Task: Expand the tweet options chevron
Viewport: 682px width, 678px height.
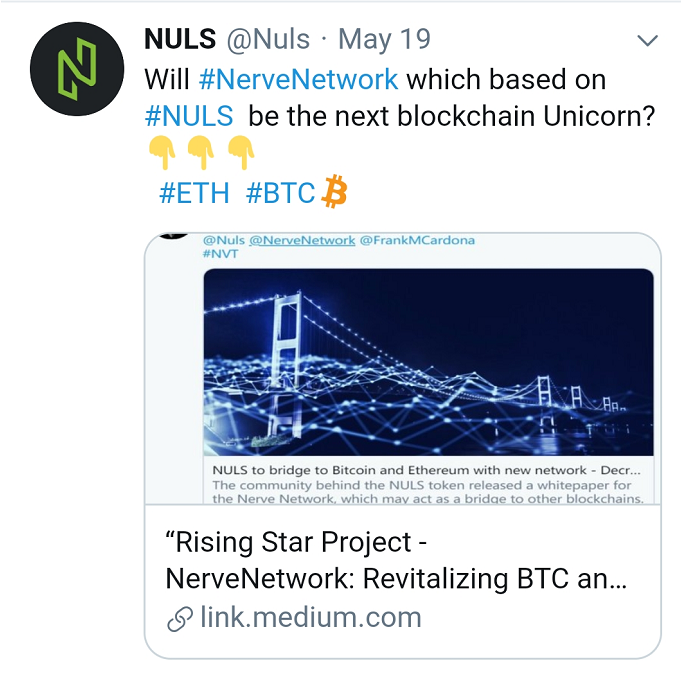Action: [647, 40]
